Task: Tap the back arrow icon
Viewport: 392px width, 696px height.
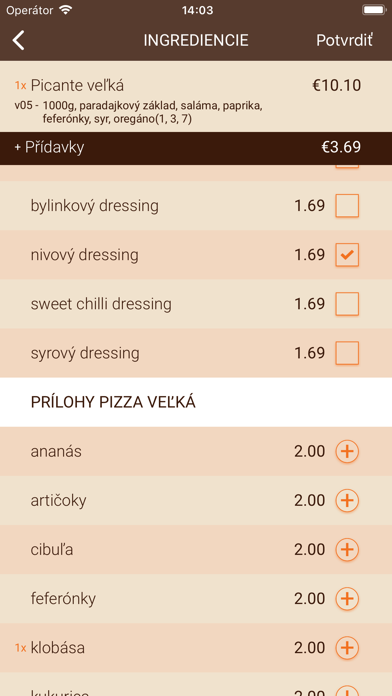Action: click(x=18, y=40)
